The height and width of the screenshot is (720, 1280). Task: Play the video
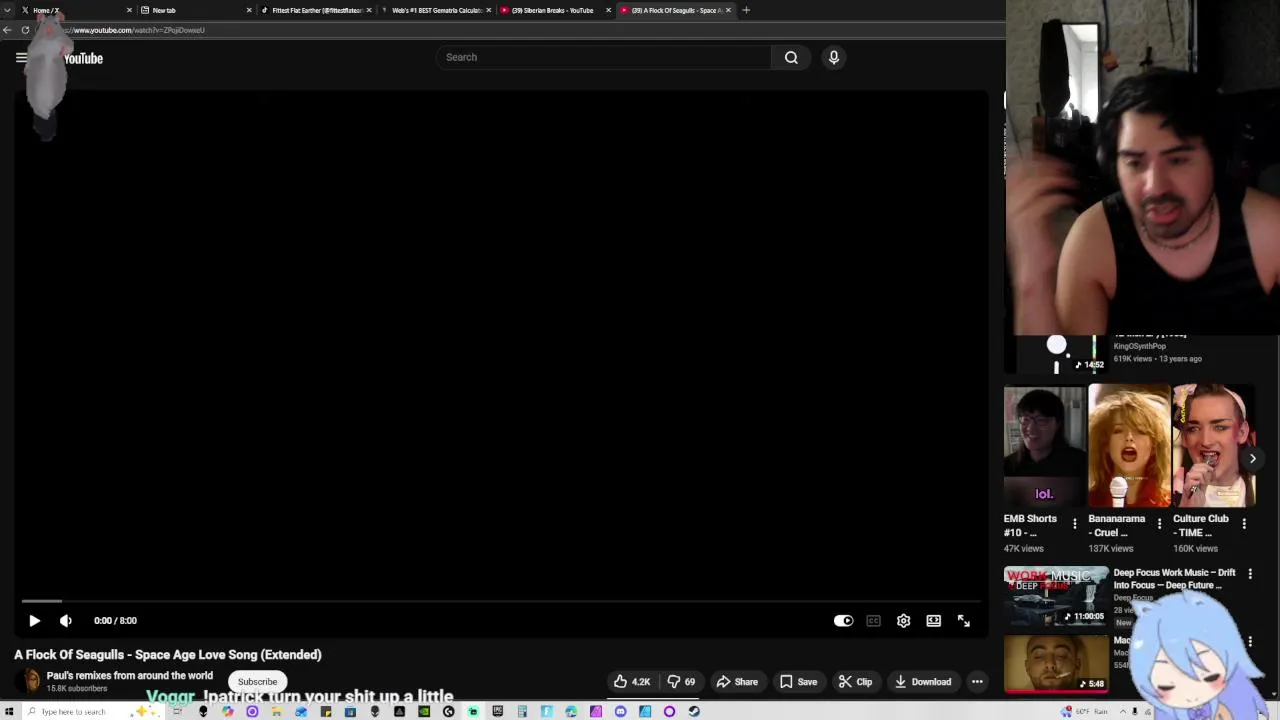click(34, 620)
